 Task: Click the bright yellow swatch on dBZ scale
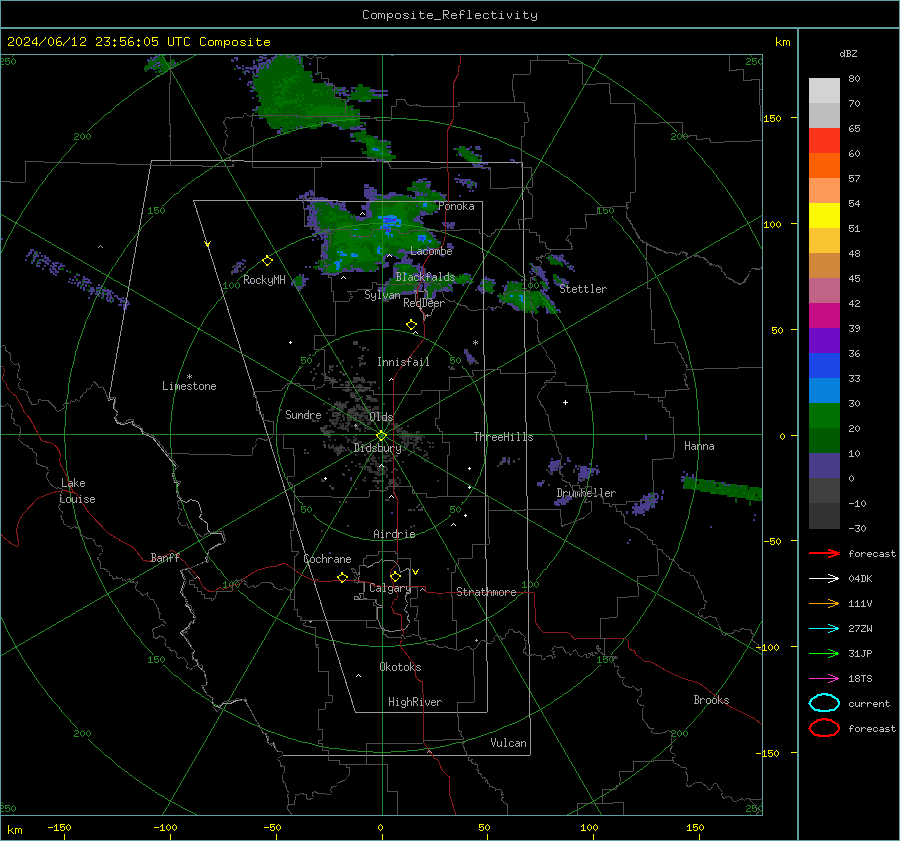pyautogui.click(x=824, y=215)
